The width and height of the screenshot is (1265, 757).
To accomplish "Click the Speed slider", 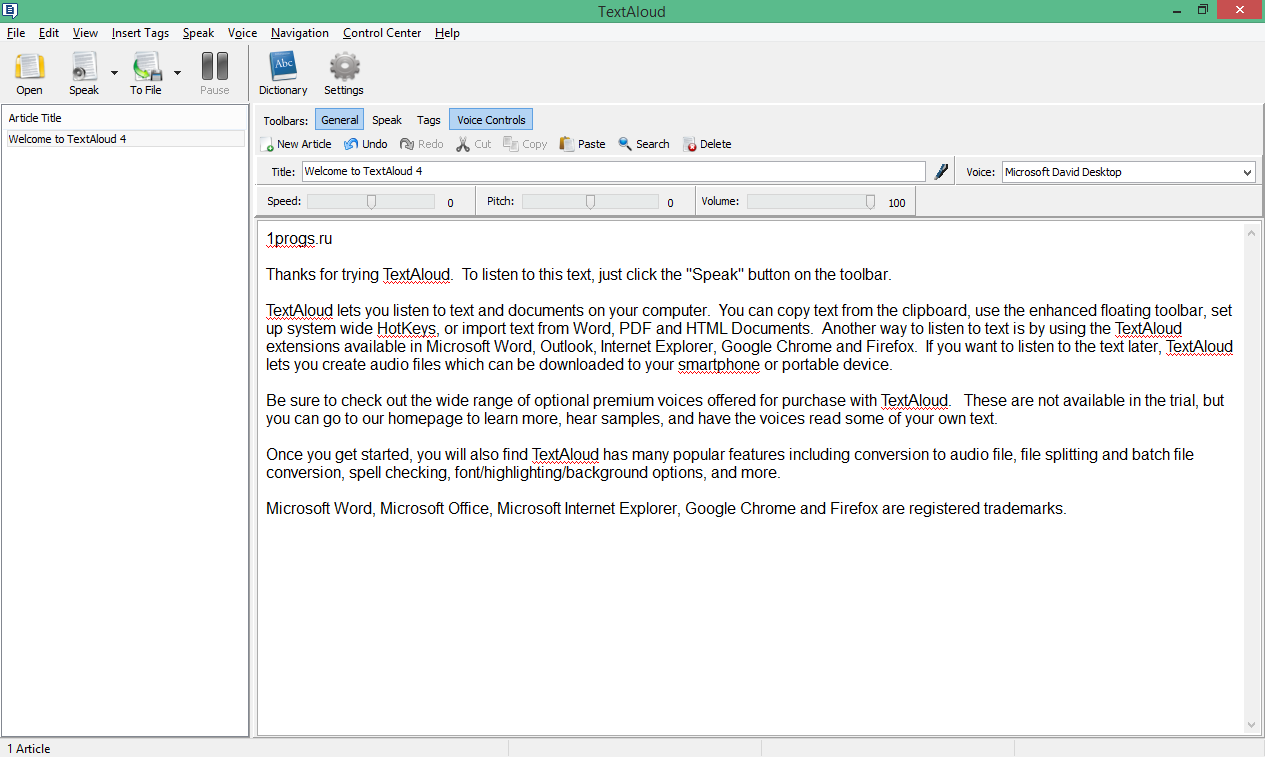I will click(371, 202).
